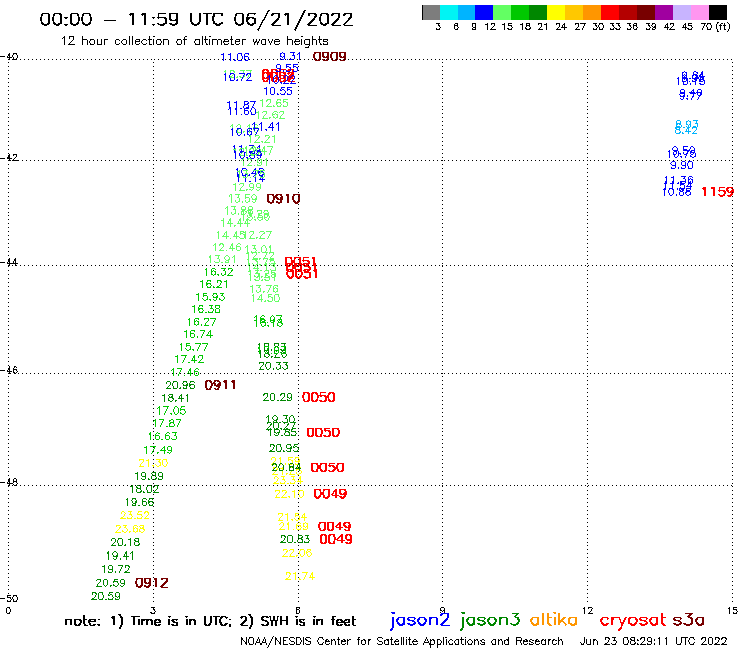Click the 19.72 reading

point(116,569)
